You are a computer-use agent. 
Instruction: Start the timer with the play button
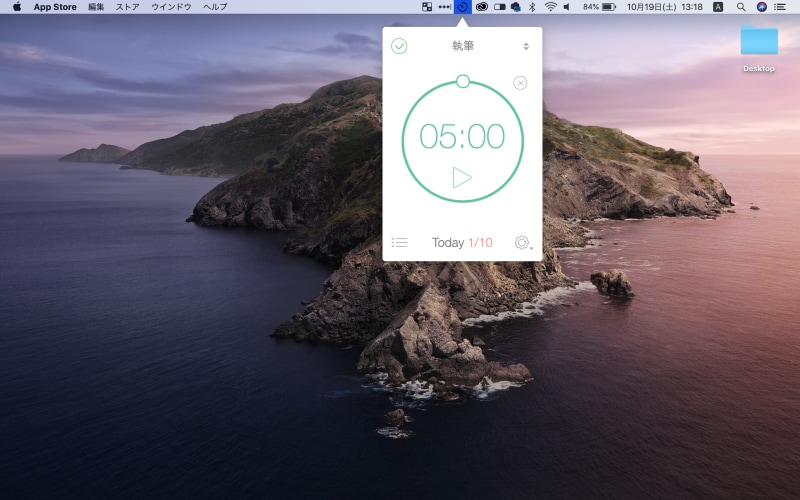tap(461, 178)
